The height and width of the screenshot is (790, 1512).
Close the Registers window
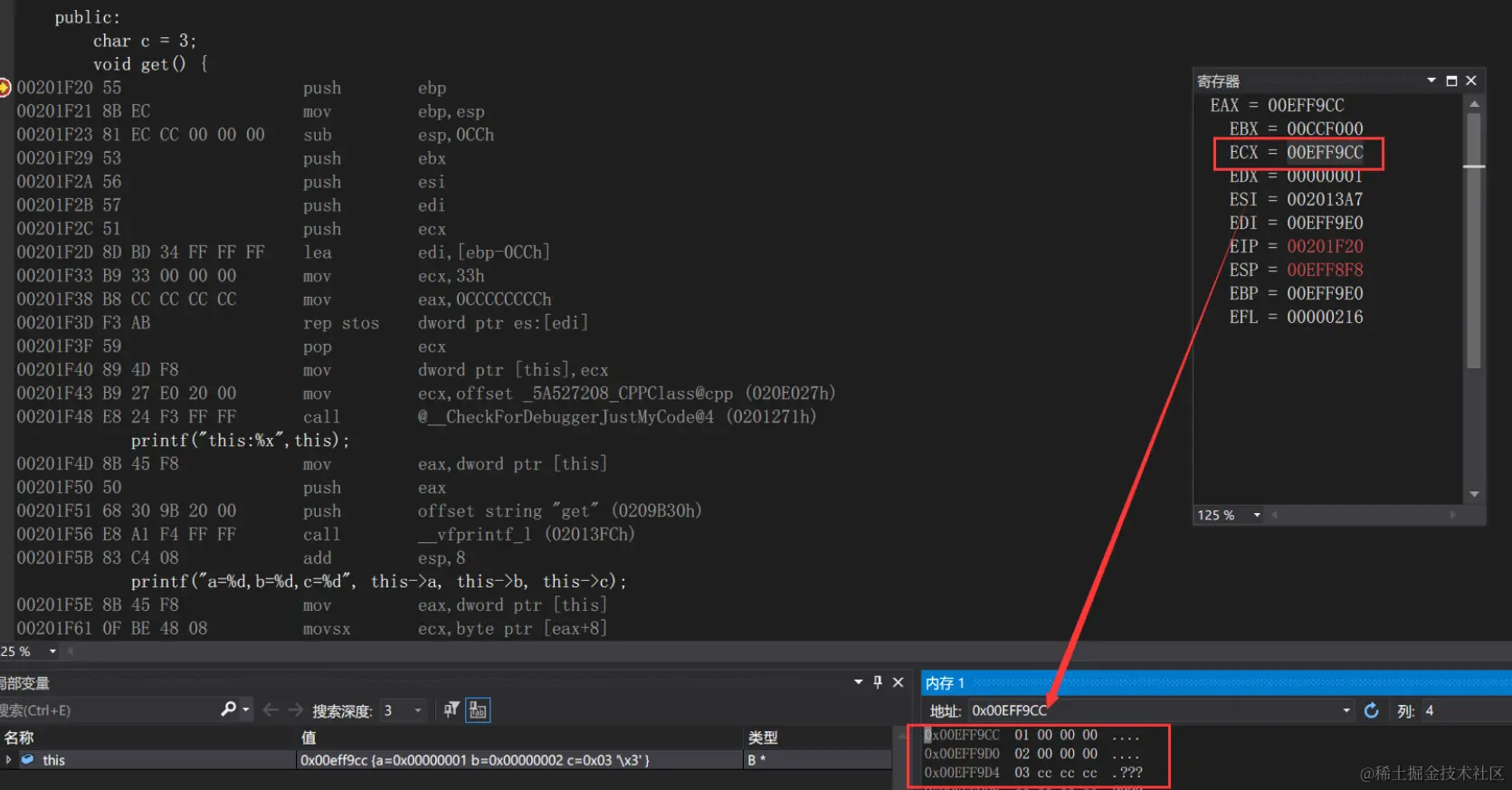point(1471,81)
